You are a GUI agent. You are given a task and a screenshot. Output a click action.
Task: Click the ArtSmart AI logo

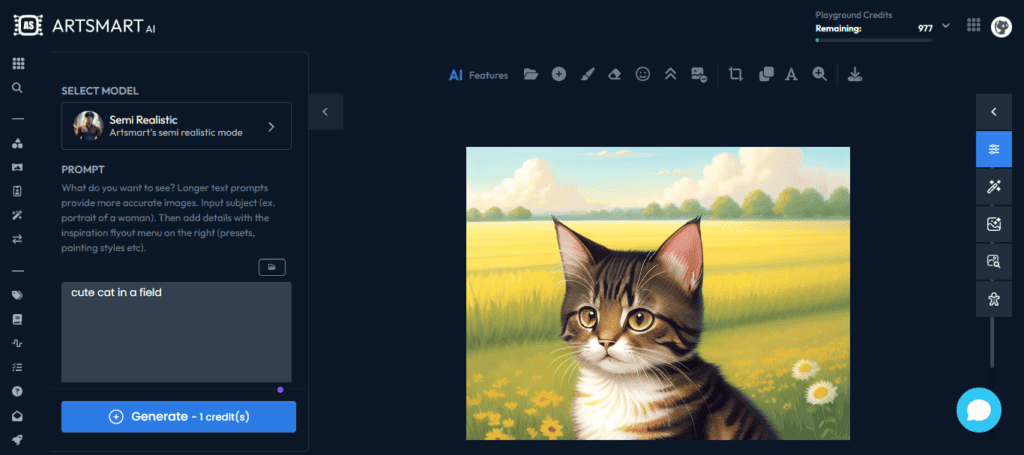tap(85, 25)
